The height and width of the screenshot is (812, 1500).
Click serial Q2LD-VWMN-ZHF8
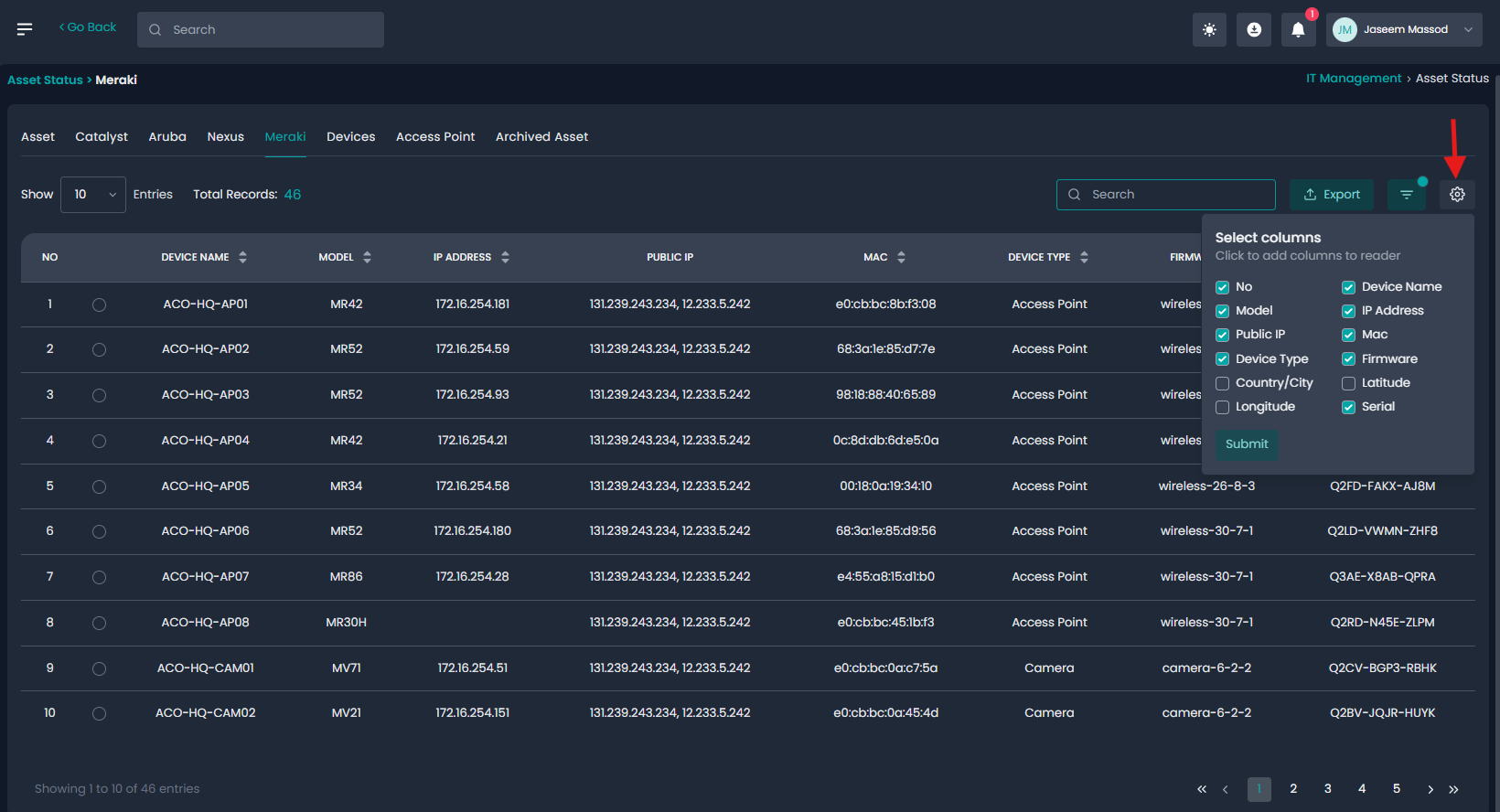tap(1383, 531)
